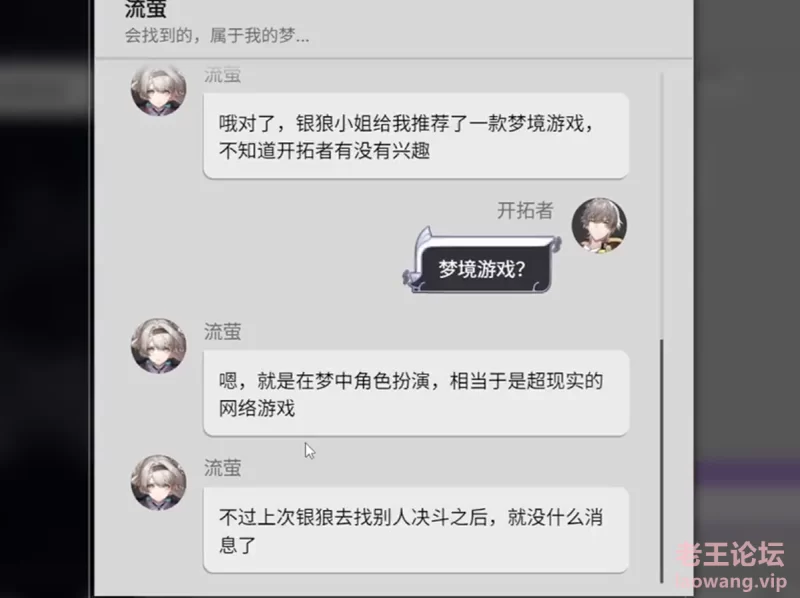Click Firefly's avatar beside the 银狼小姐 recommendation message
Viewport: 800px width, 598px height.
159,90
